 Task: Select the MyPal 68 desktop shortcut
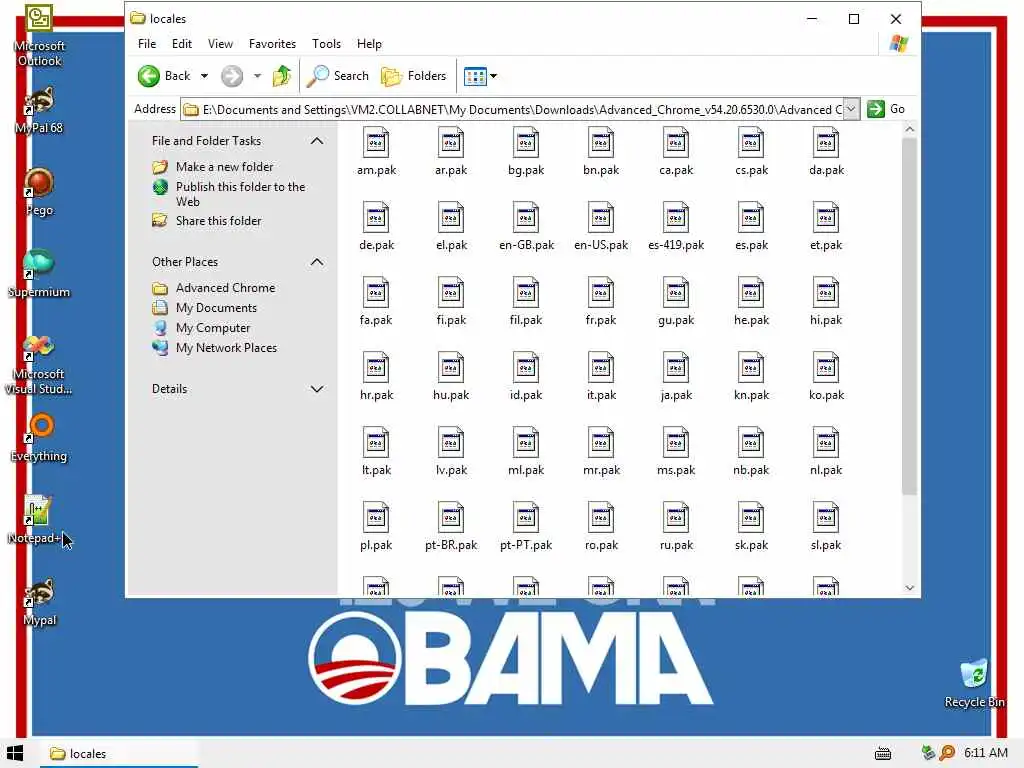click(x=39, y=110)
